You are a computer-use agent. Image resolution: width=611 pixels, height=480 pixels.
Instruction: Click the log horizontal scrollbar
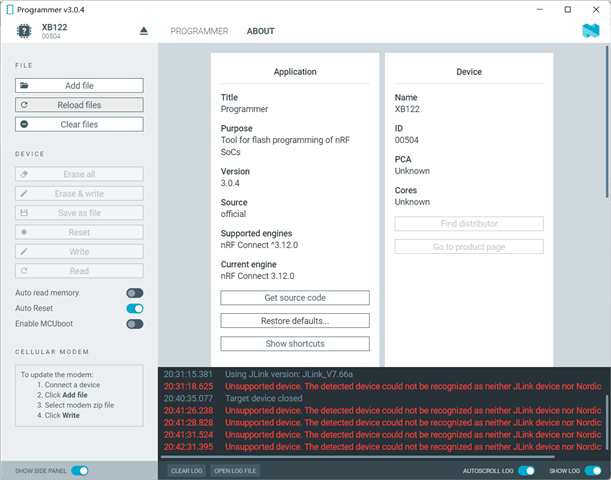point(357,457)
